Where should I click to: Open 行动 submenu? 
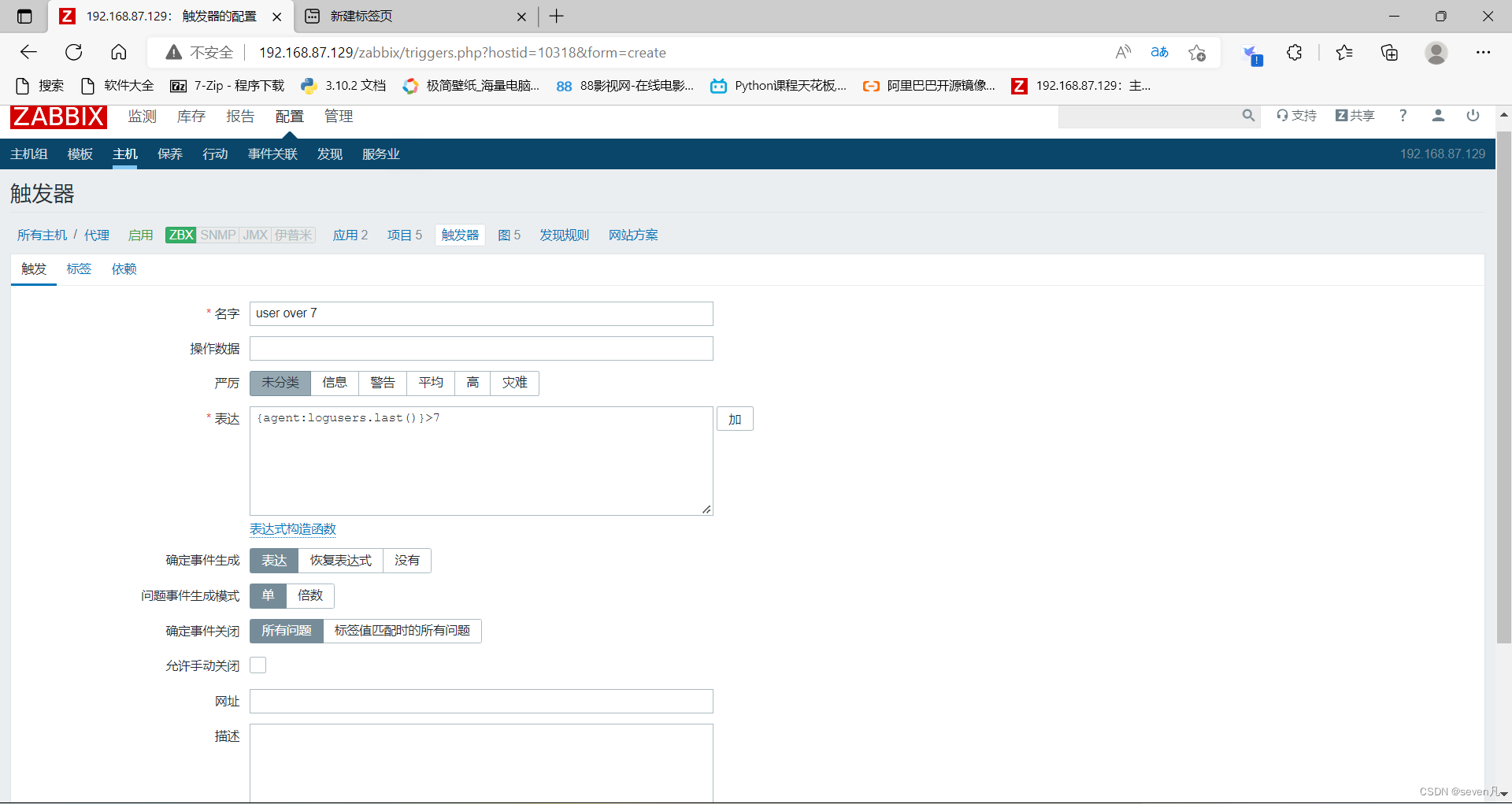point(215,154)
